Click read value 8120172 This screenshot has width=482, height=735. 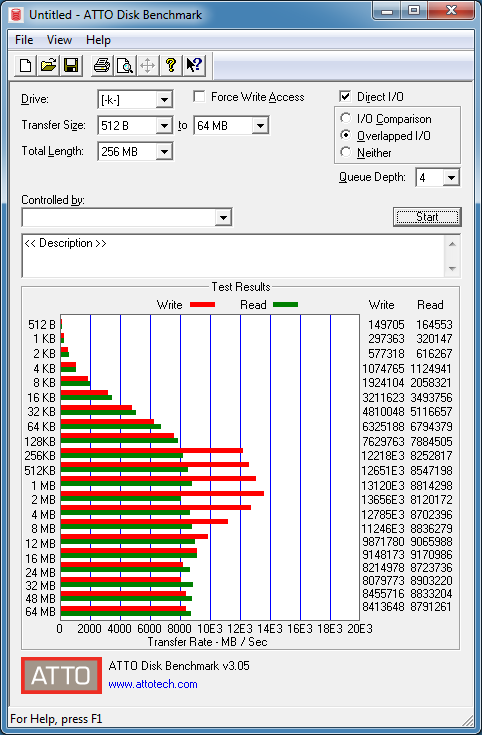click(431, 500)
